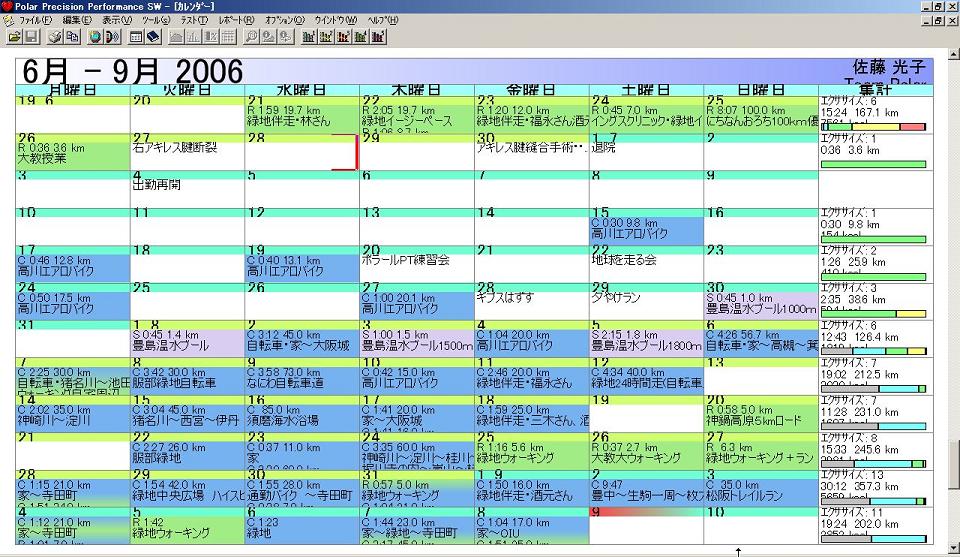960x557 pixels.
Task: Select the 退院 note
Action: 603,148
